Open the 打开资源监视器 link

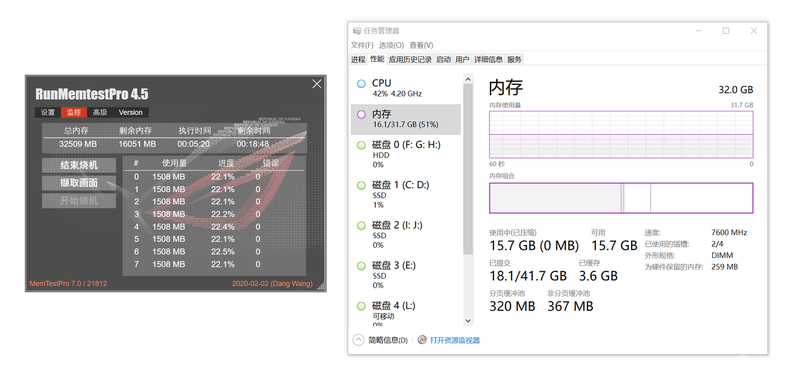[455, 340]
